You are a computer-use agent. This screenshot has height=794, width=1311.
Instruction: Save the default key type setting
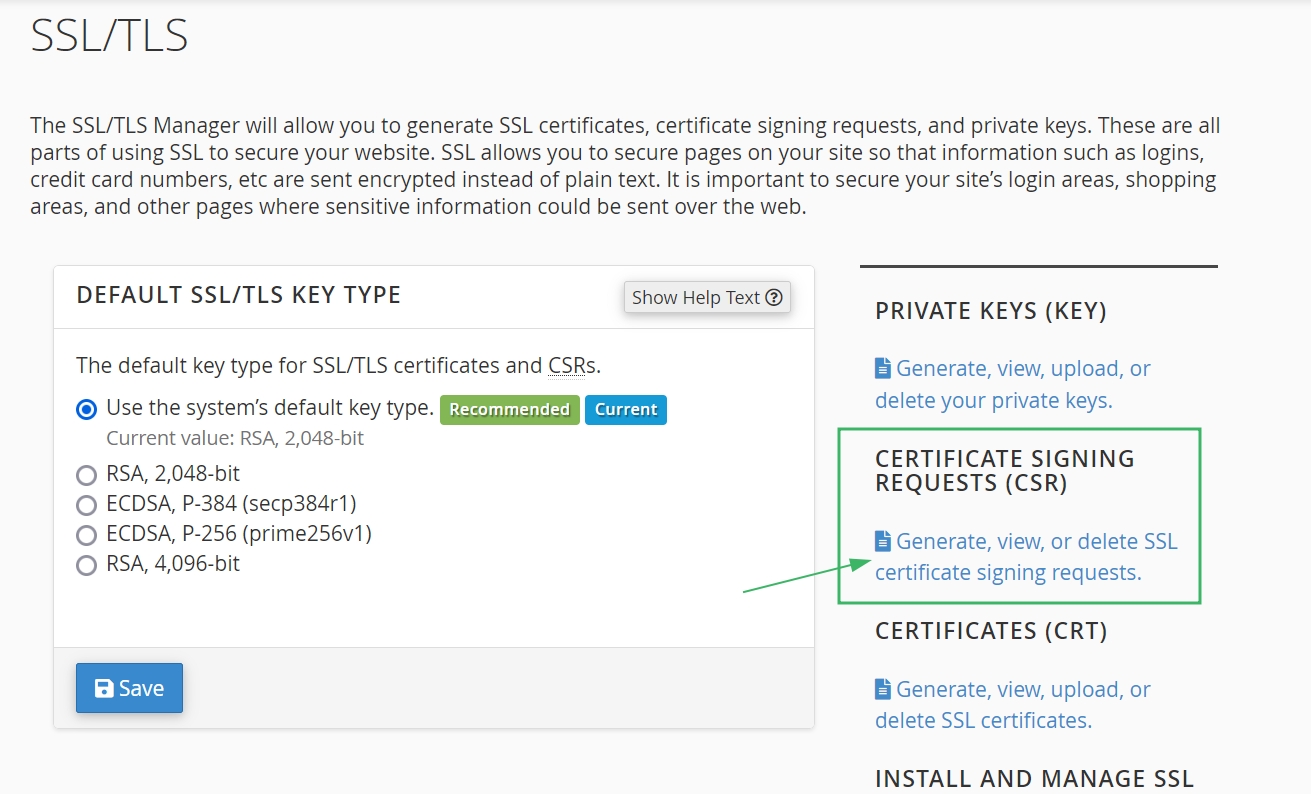point(129,688)
